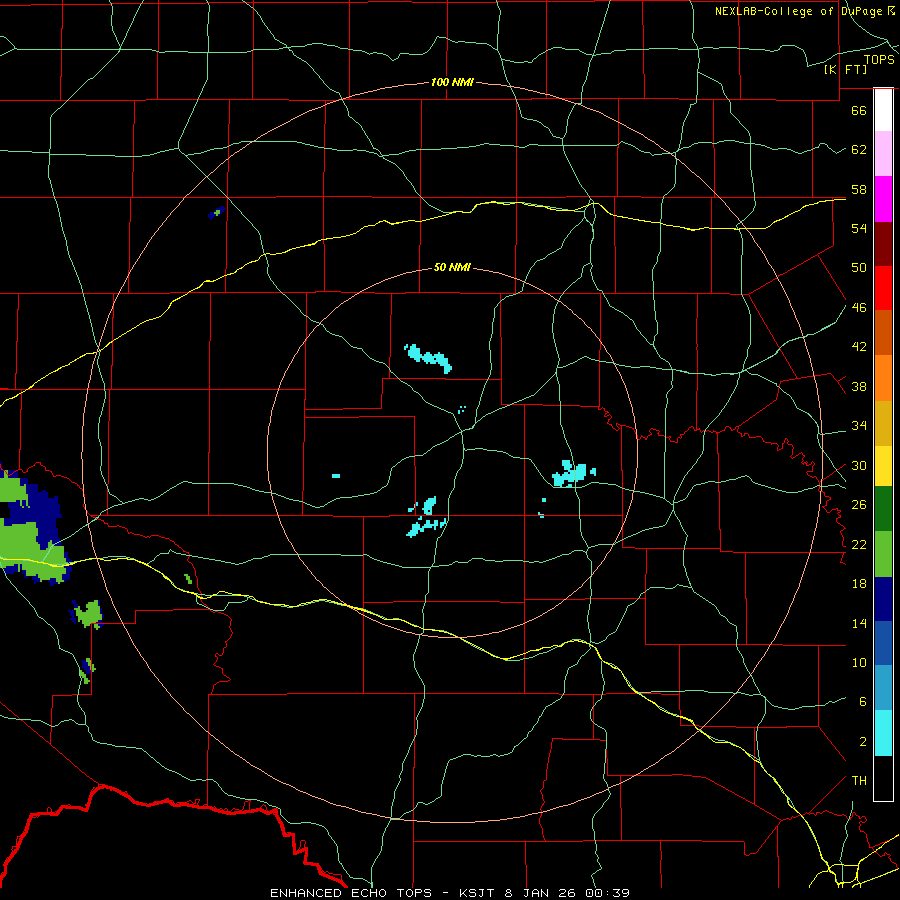900x900 pixels.
Task: Click the "NEXLAB-College of DuPage" credit text
Action: tap(799, 11)
